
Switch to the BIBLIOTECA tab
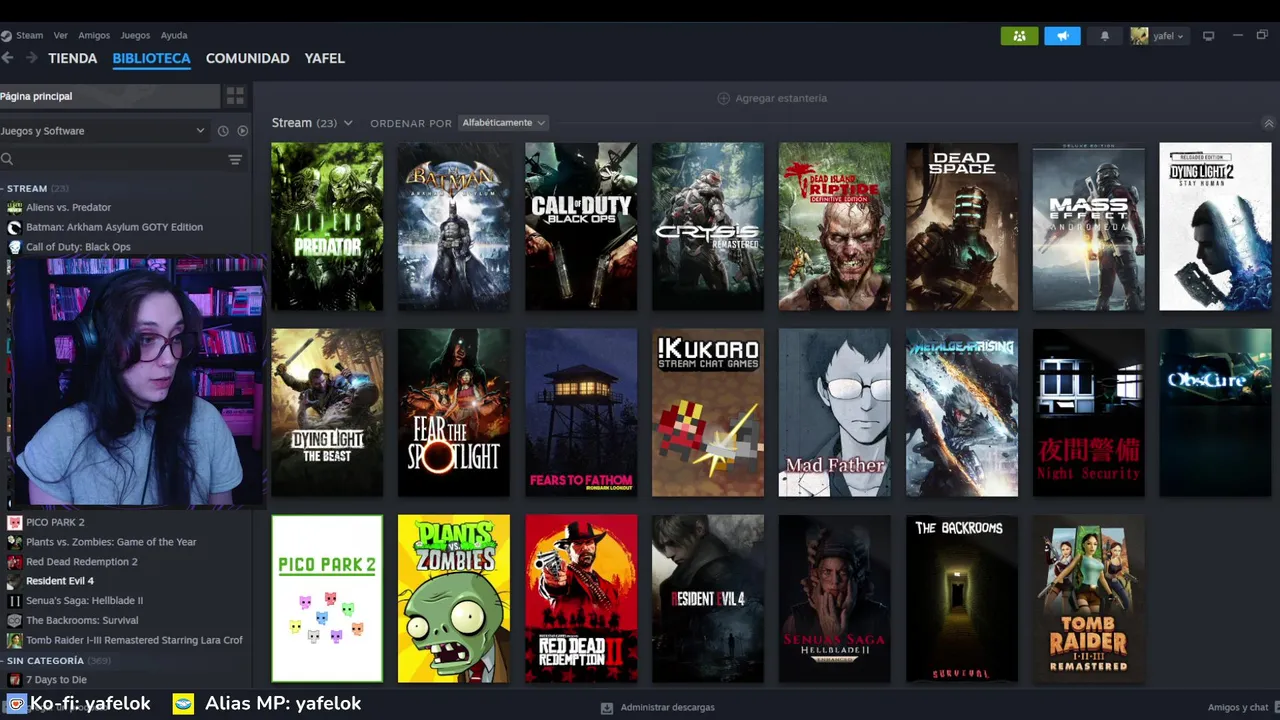tap(151, 58)
